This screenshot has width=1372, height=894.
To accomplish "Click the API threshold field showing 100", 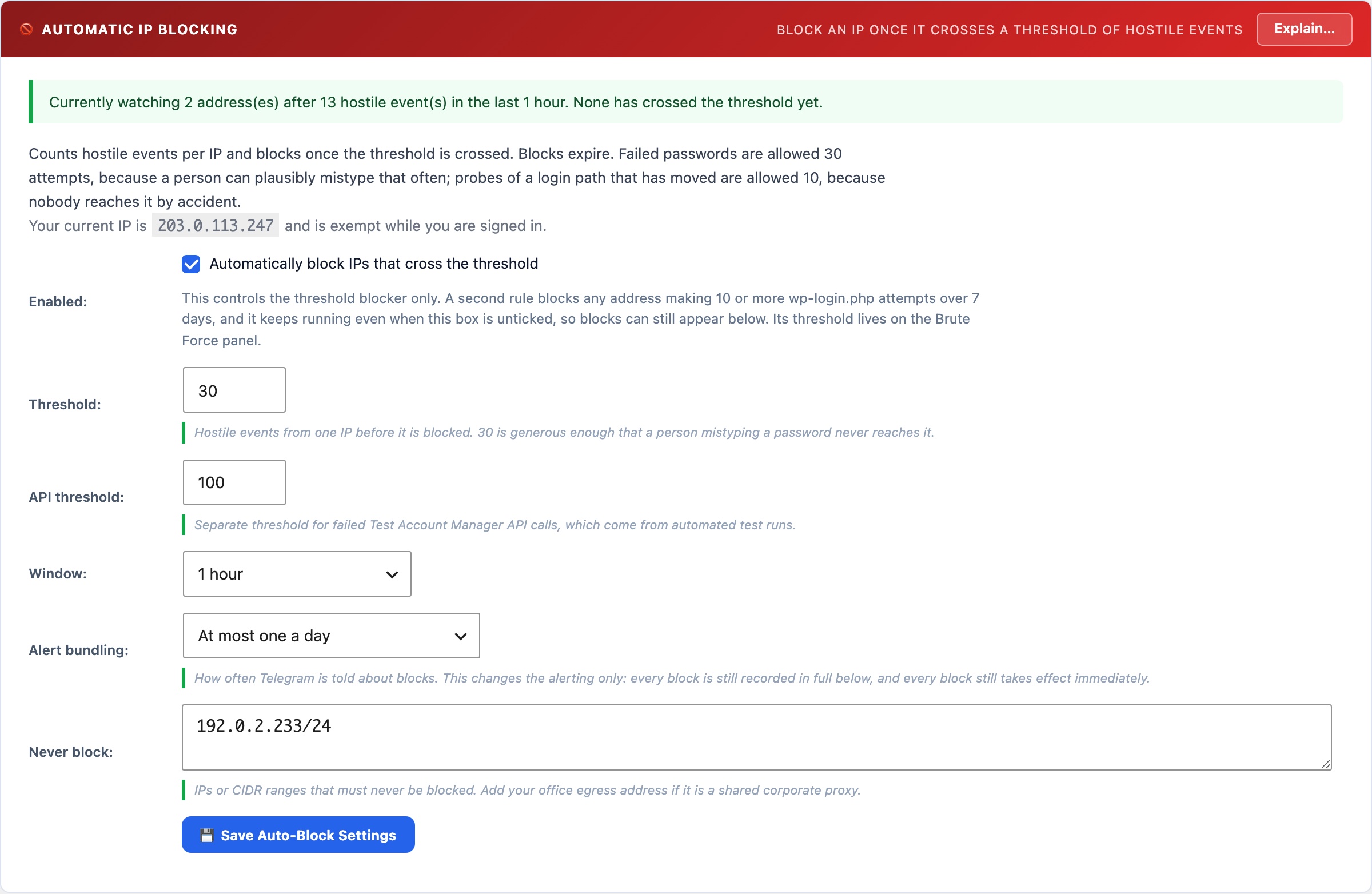I will pos(234,482).
